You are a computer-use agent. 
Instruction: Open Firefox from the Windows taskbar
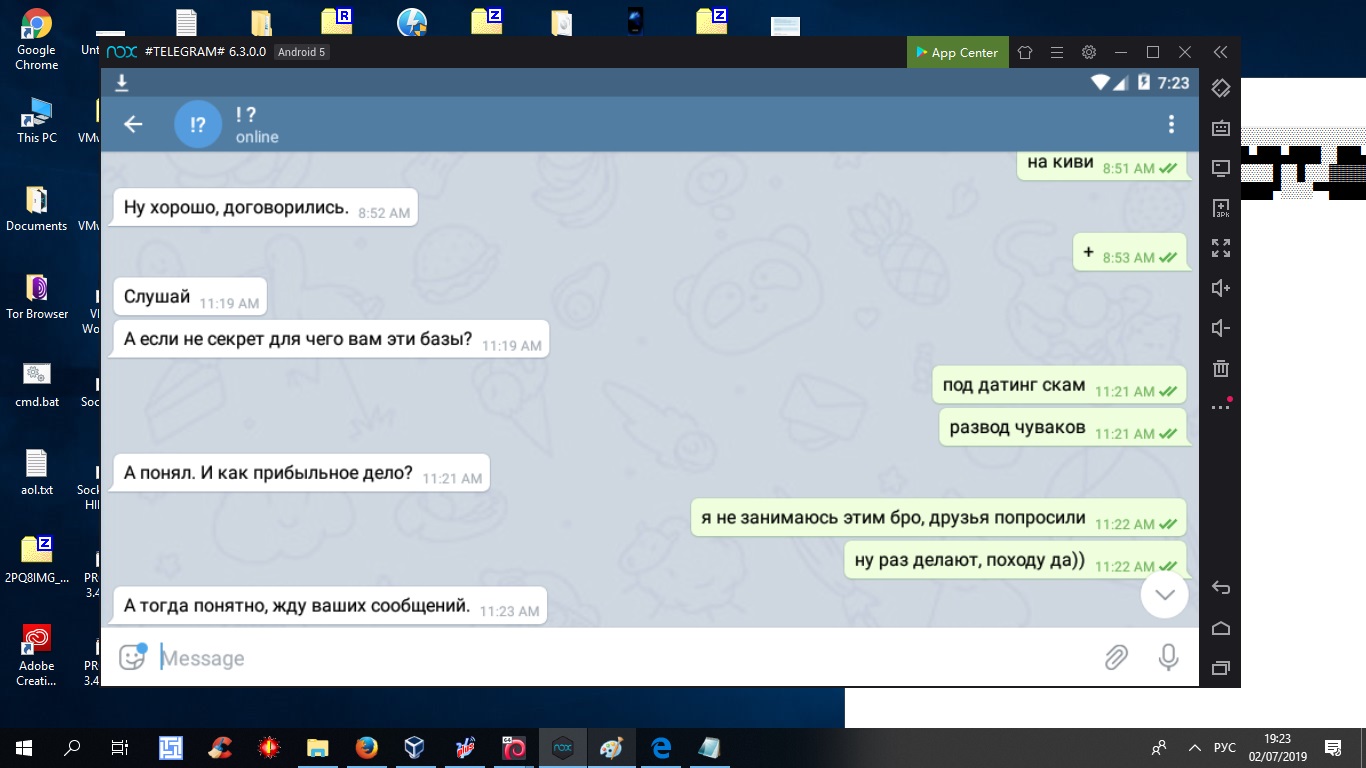pos(366,748)
